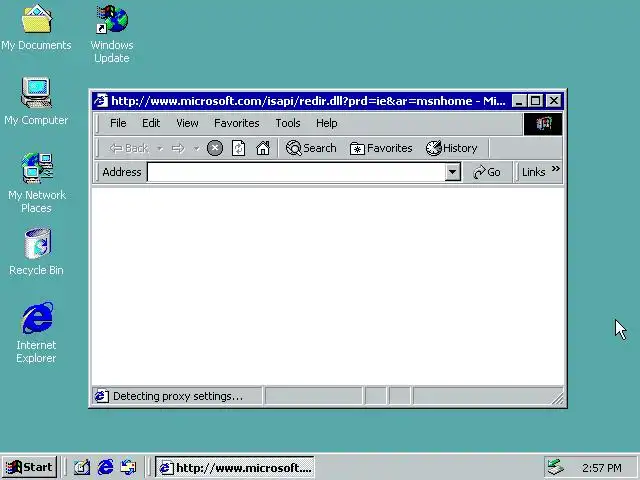Open the Edit menu
This screenshot has height=480, width=640.
(x=151, y=123)
